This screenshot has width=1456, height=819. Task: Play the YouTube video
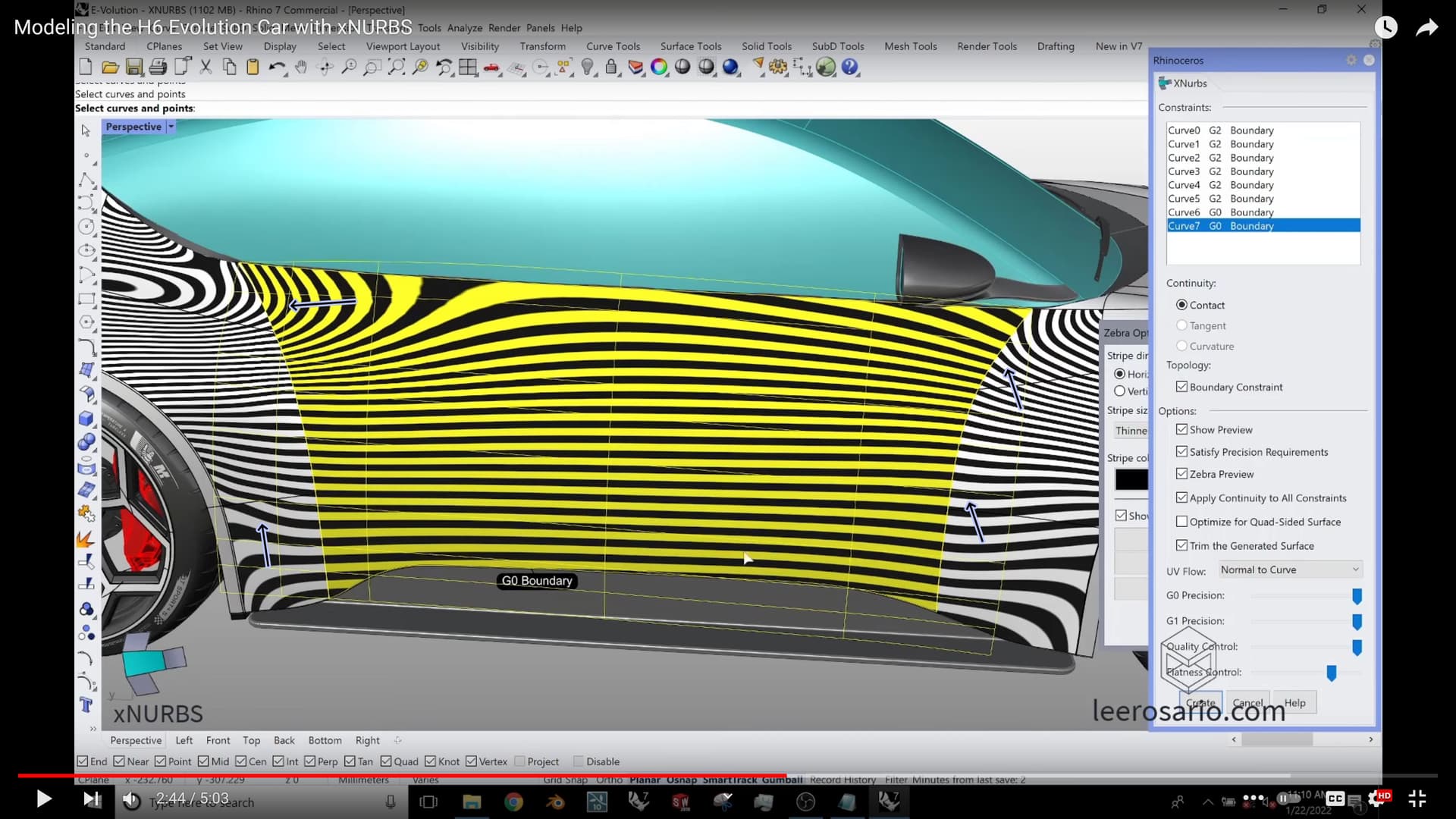click(43, 799)
